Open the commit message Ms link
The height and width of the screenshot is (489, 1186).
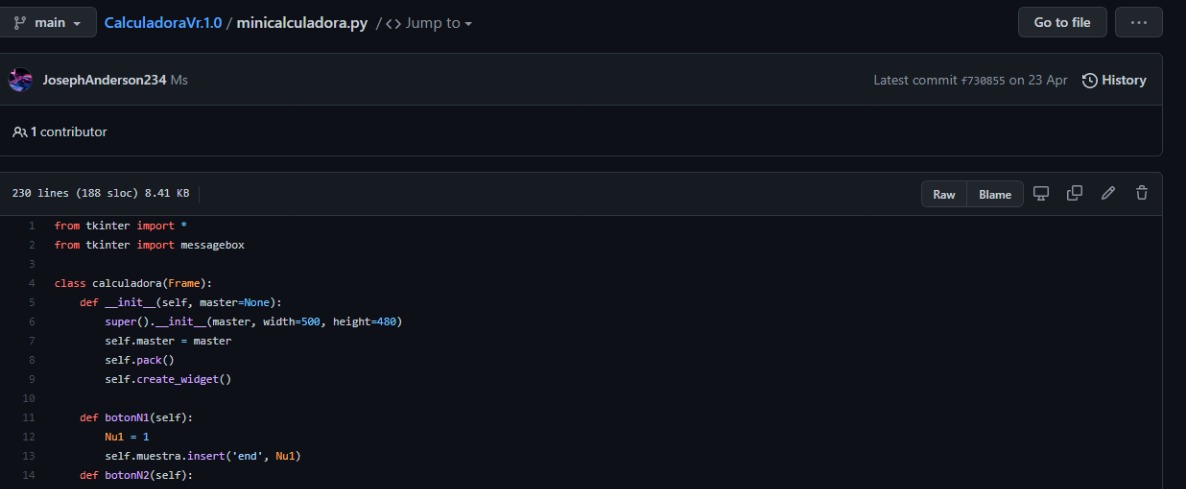click(179, 80)
